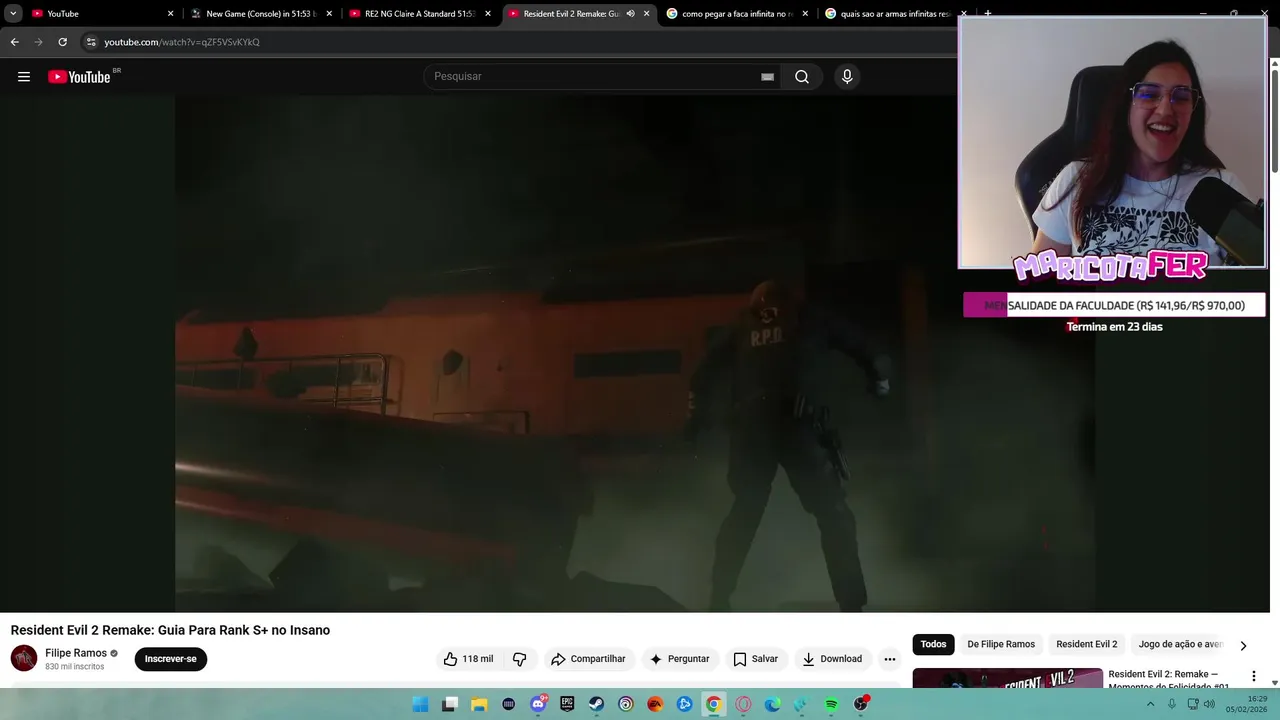Open options menu for the recommended video
Viewport: 1280px width, 720px height.
pyautogui.click(x=1253, y=676)
